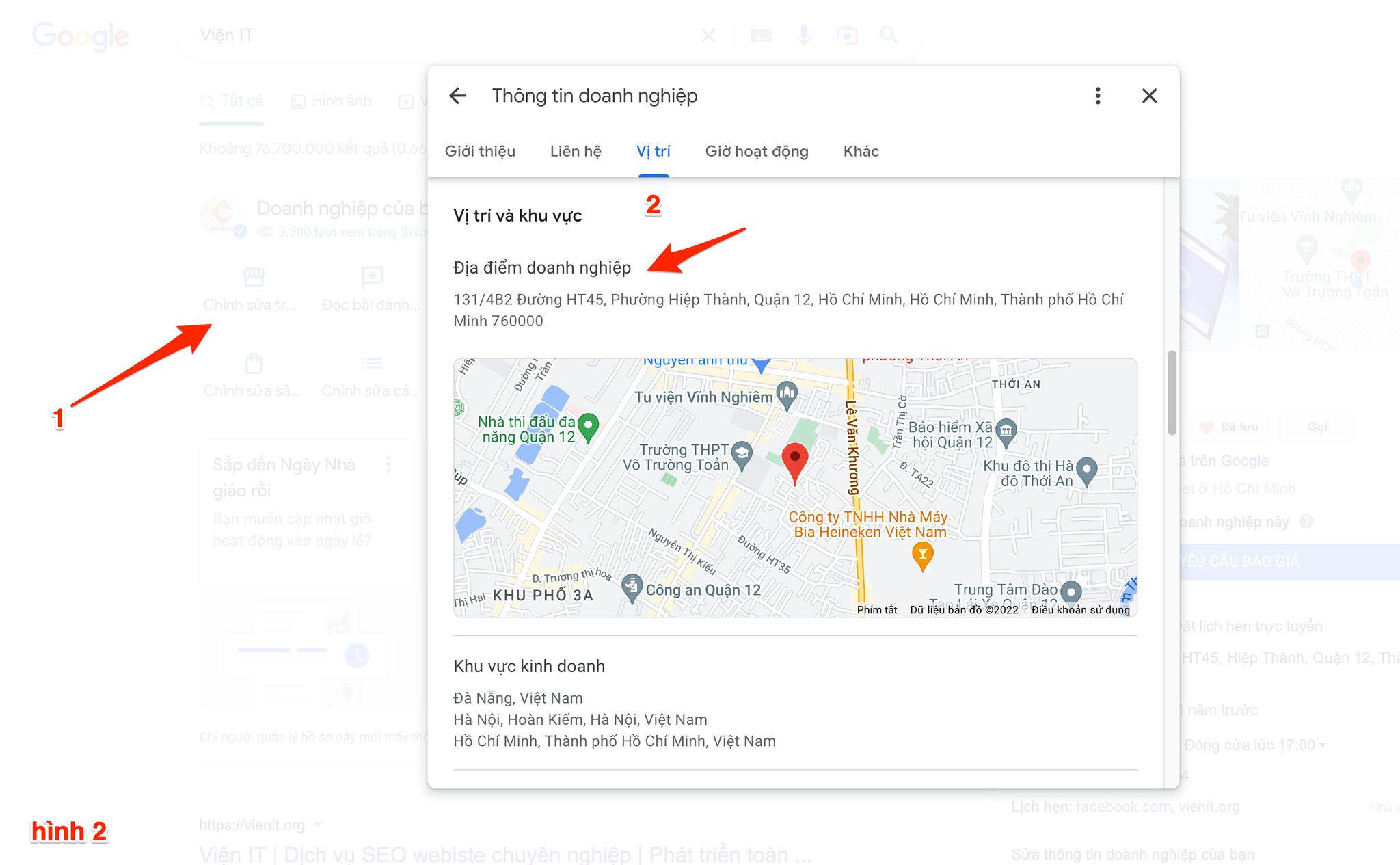Viewport: 1400px width, 865px height.
Task: Click the Chỉnh sửa tr... storefront icon
Action: [x=254, y=277]
